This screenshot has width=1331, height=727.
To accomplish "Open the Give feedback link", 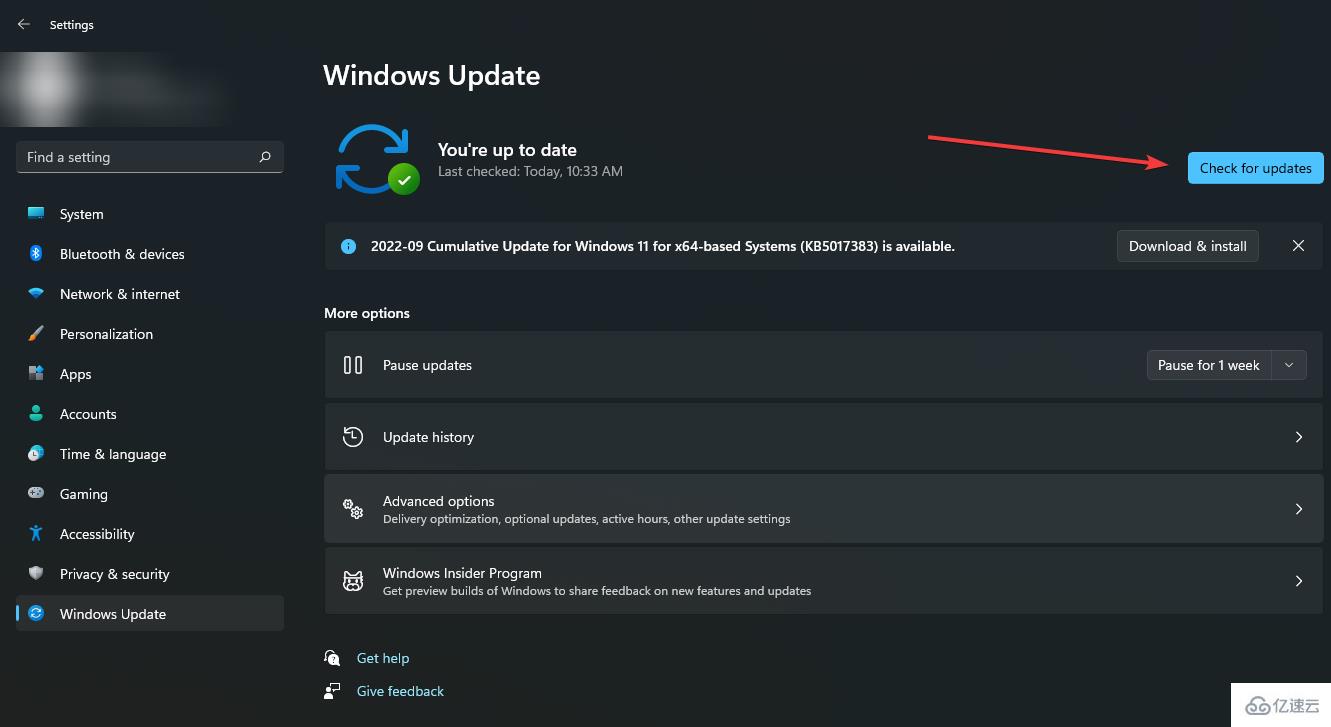I will point(400,691).
